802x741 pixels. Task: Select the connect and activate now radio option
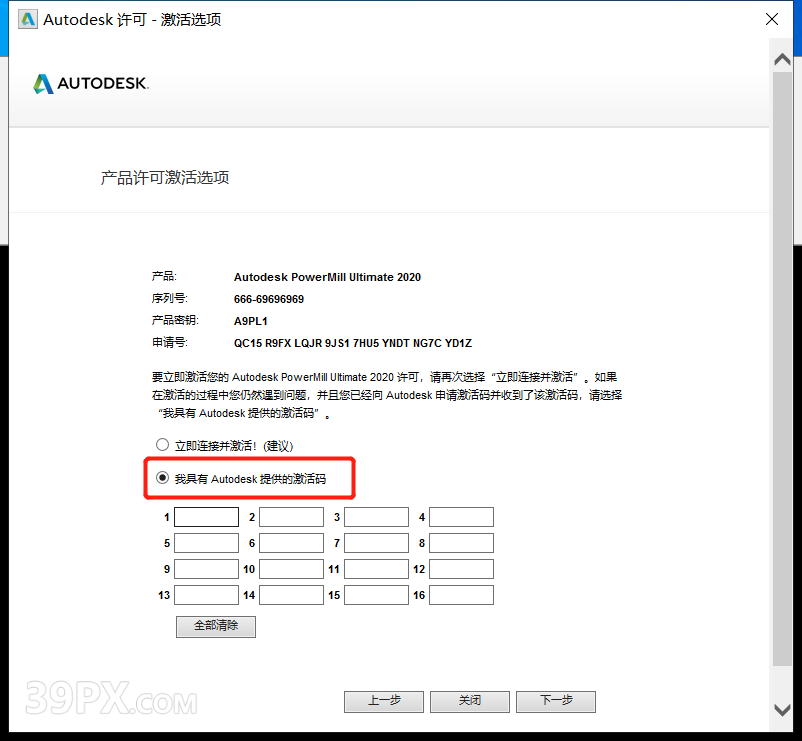coord(163,445)
